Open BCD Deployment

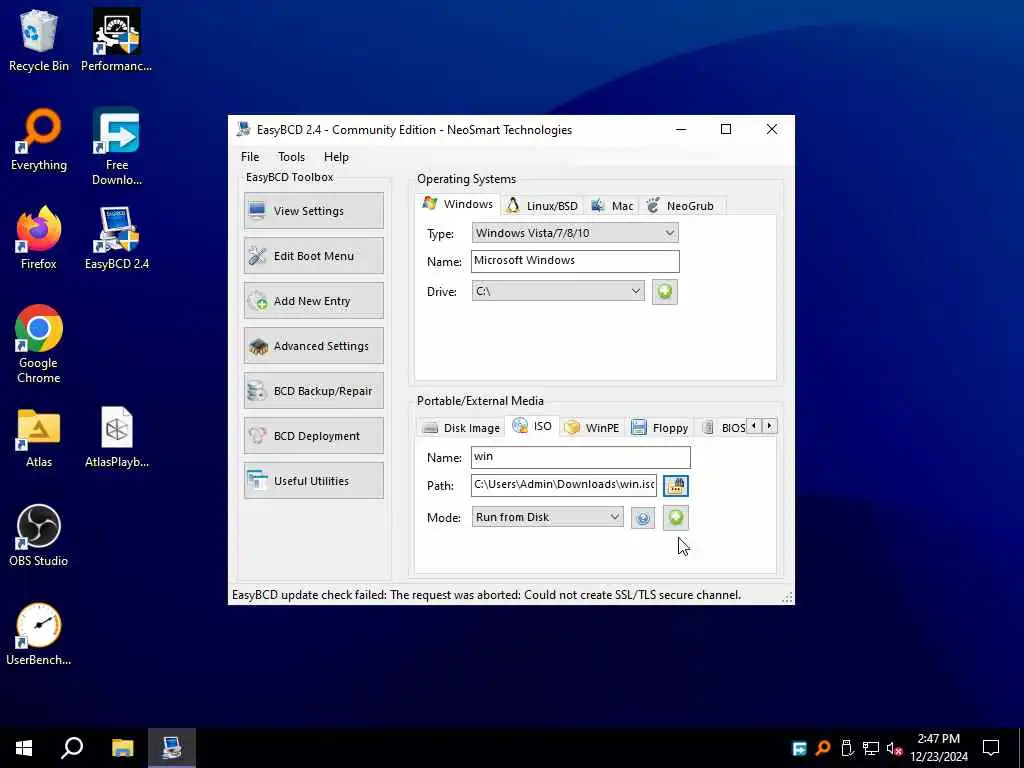pyautogui.click(x=313, y=436)
